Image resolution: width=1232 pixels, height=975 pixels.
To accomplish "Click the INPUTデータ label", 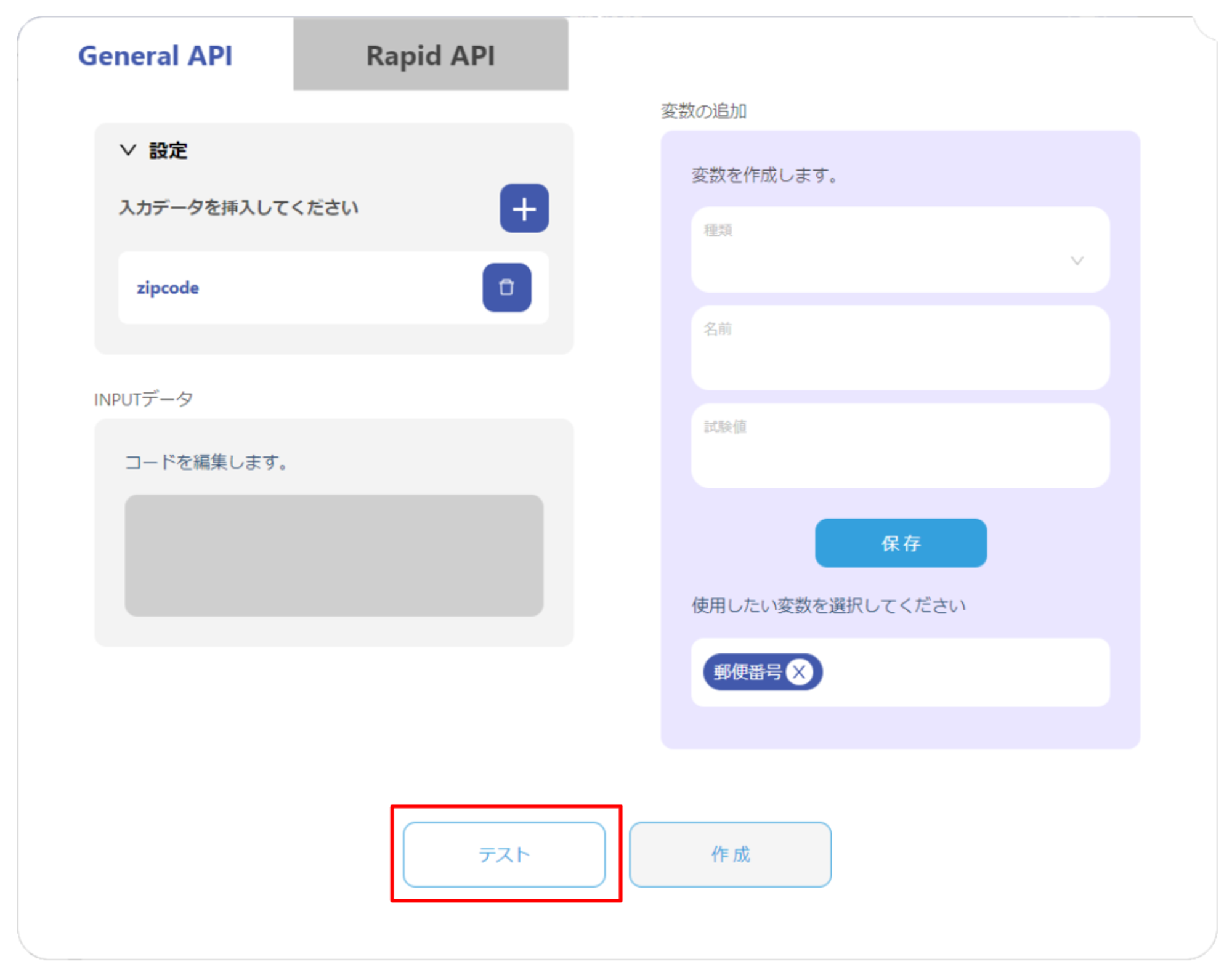I will [144, 399].
